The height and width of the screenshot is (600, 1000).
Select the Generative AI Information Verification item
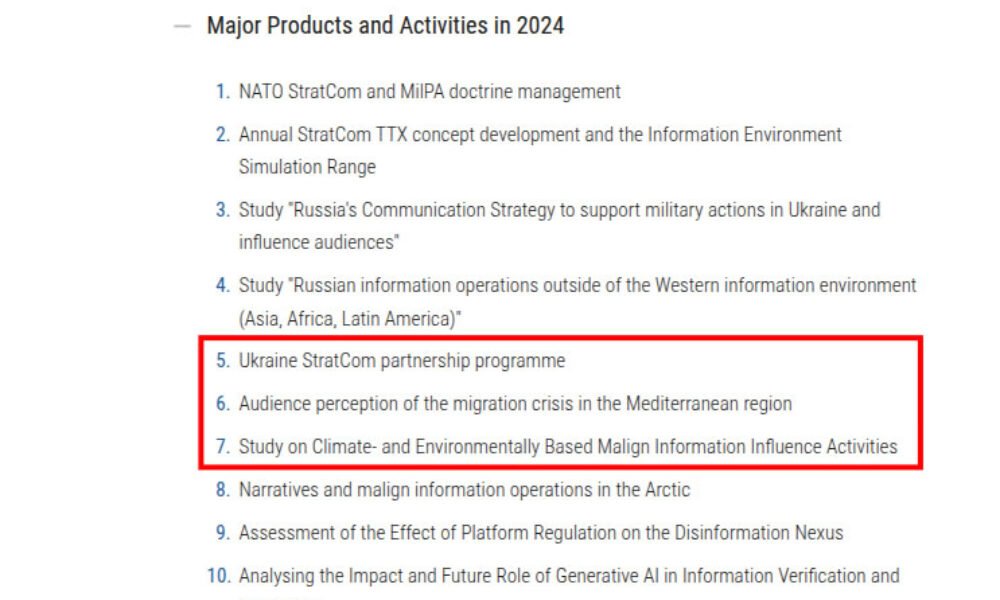coord(569,576)
